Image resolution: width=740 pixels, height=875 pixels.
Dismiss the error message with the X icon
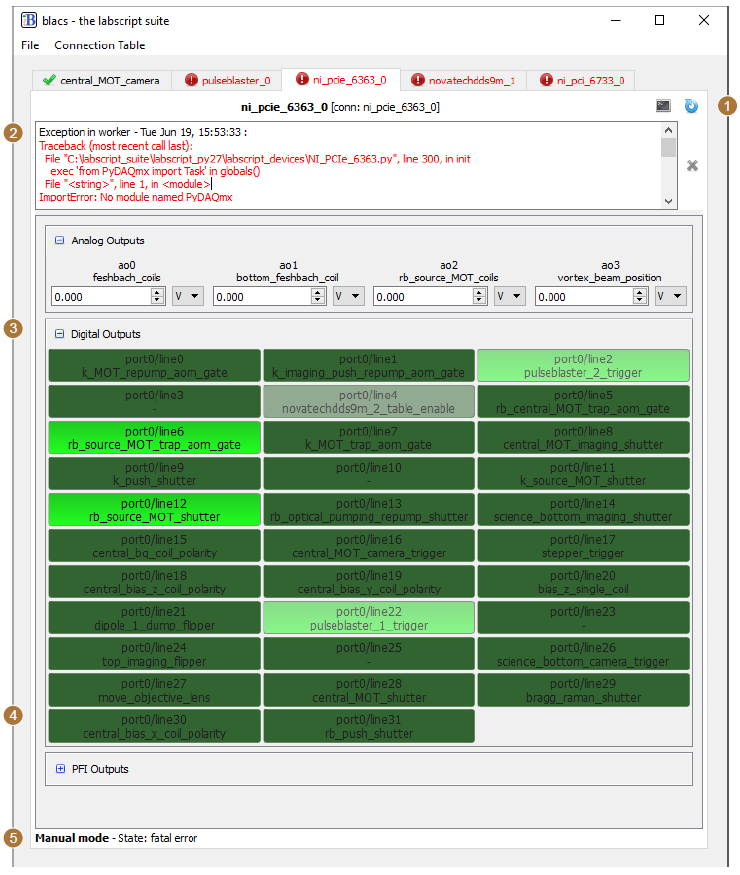tap(692, 166)
